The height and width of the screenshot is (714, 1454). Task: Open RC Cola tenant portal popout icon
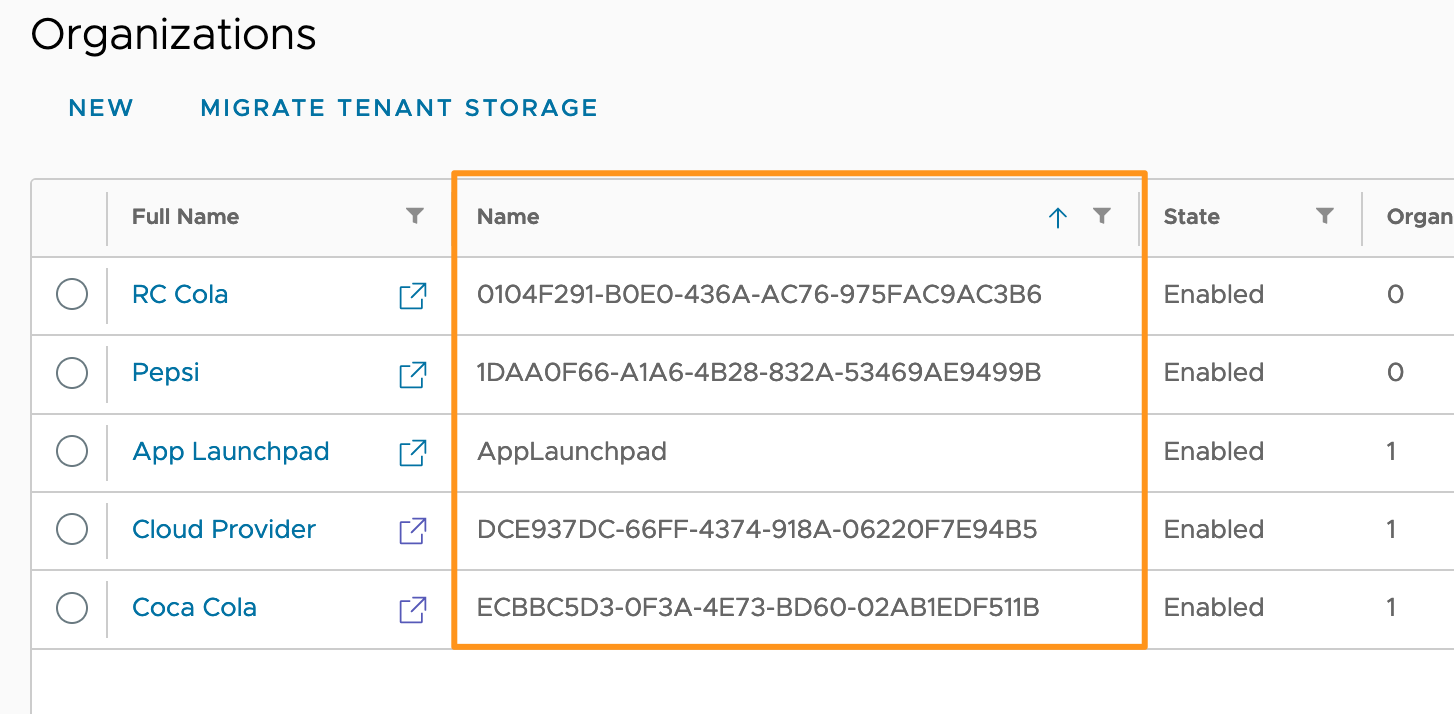coord(413,295)
